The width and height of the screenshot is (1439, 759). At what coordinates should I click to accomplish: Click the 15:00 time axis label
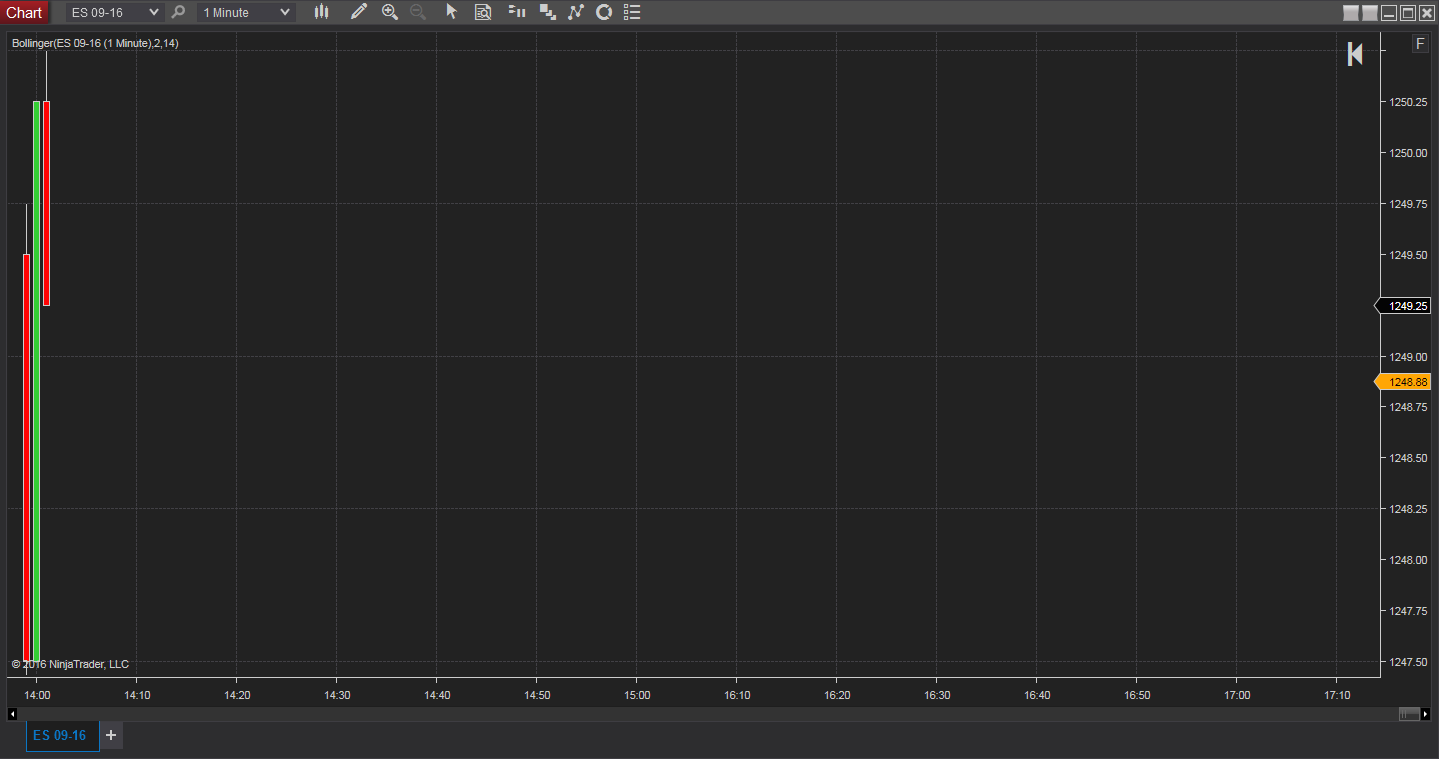[637, 695]
